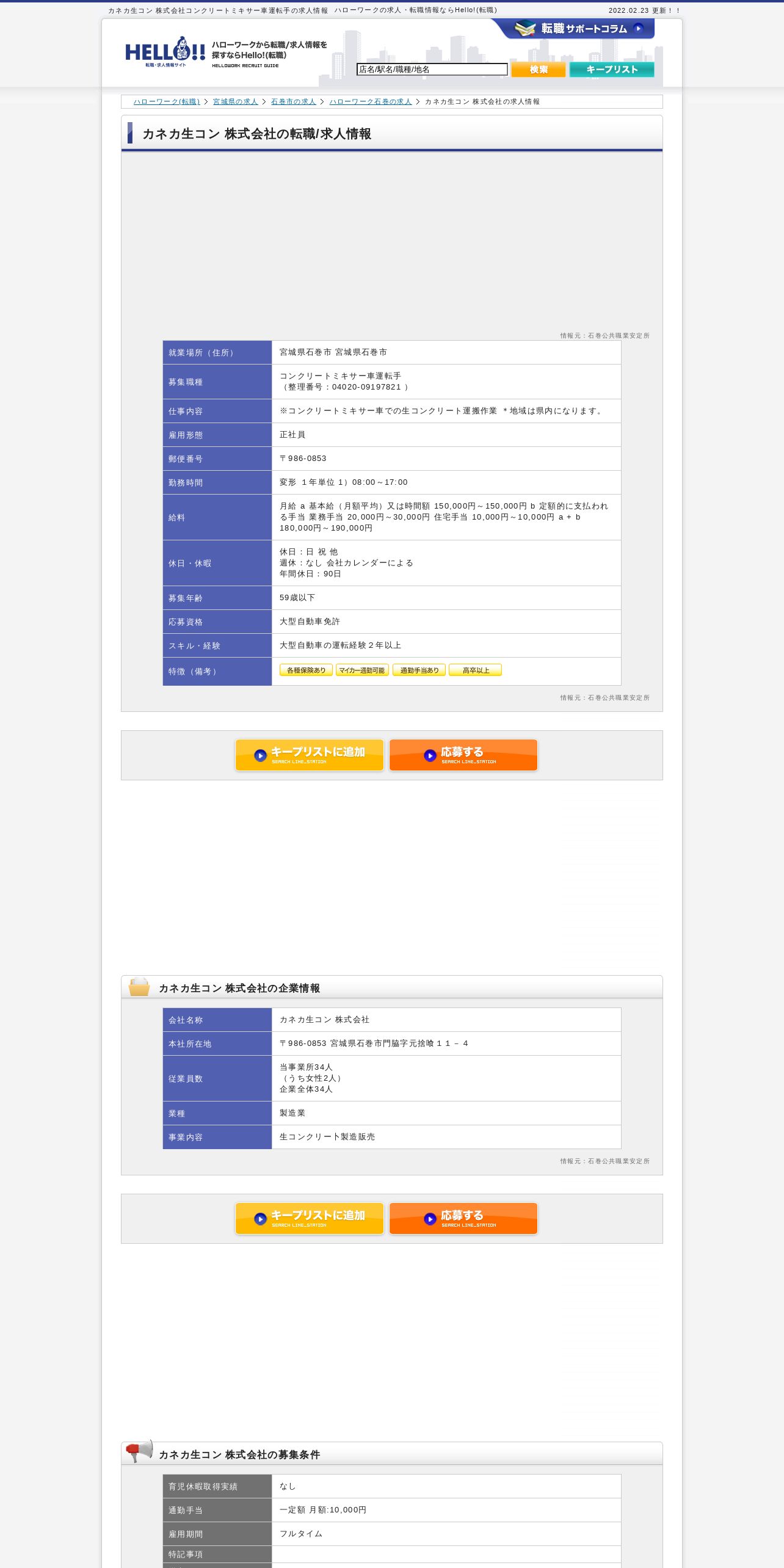Image resolution: width=784 pixels, height=1568 pixels.
Task: Click the 大型自動車の運転経験2年以上 text
Action: point(341,645)
